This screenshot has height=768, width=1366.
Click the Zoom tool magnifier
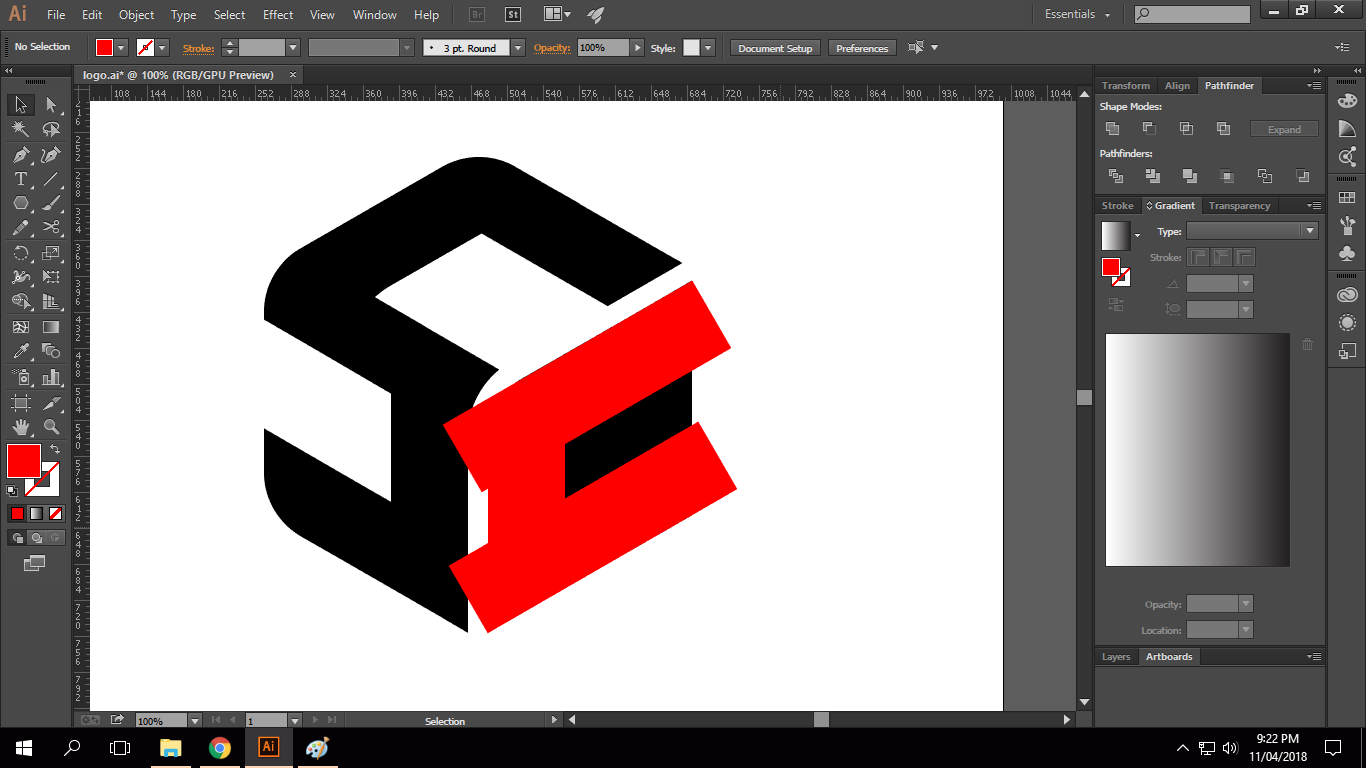pos(51,427)
